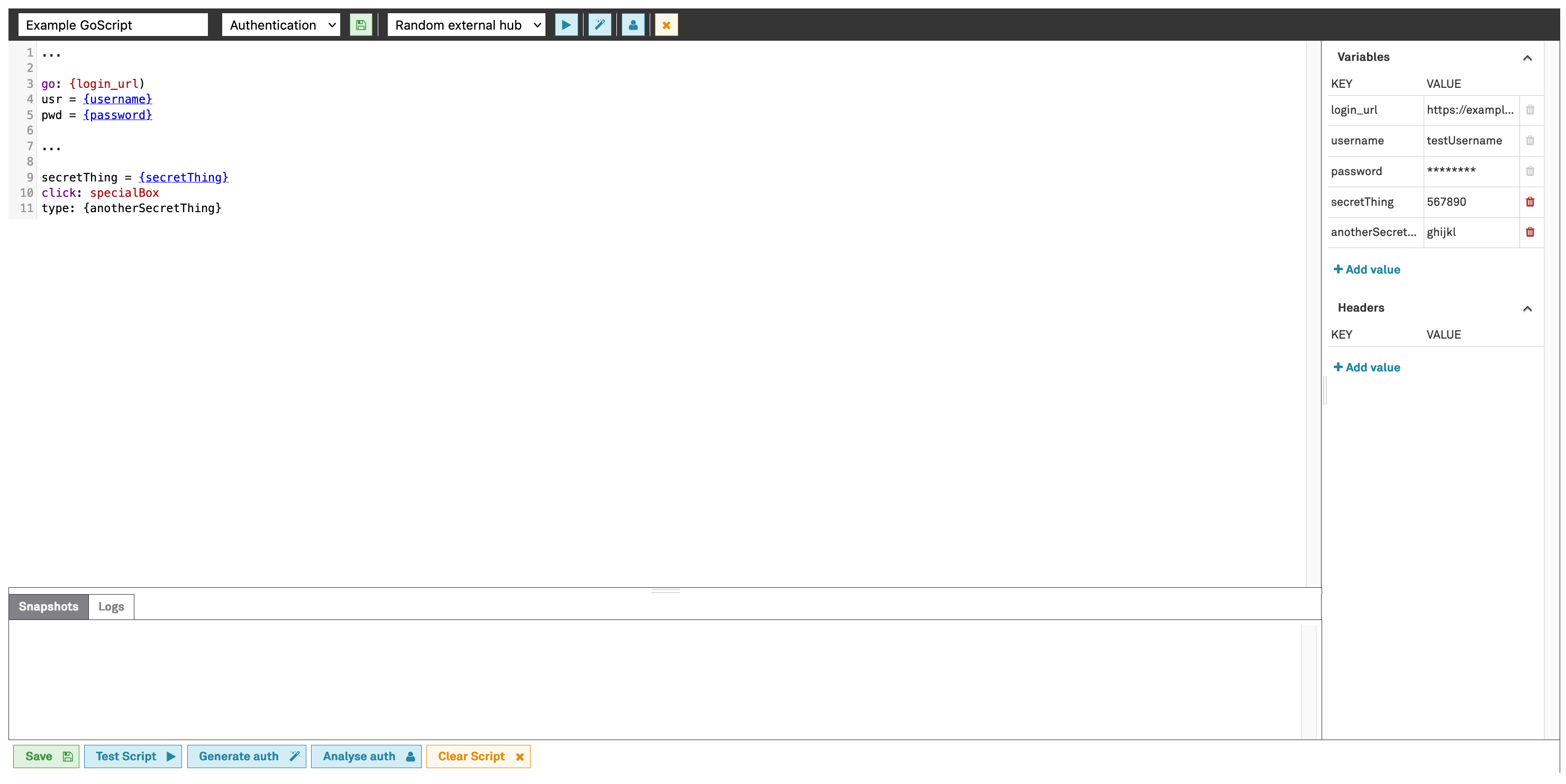Click the masked password value cell
Screen dimensions: 1566x784
click(x=1471, y=171)
